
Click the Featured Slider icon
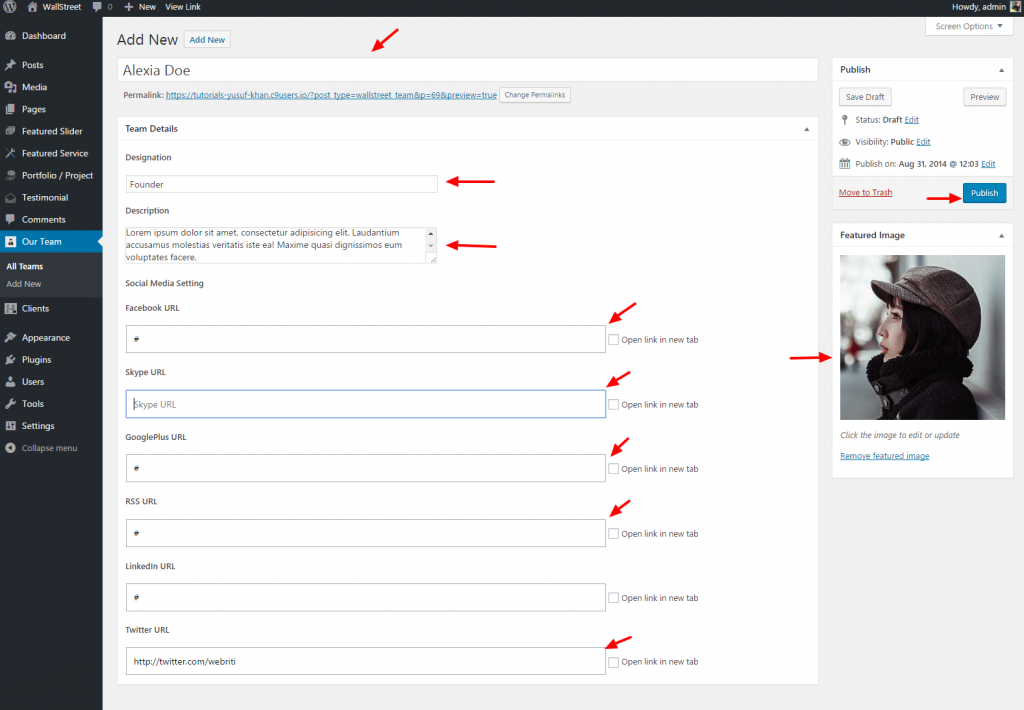[10, 131]
